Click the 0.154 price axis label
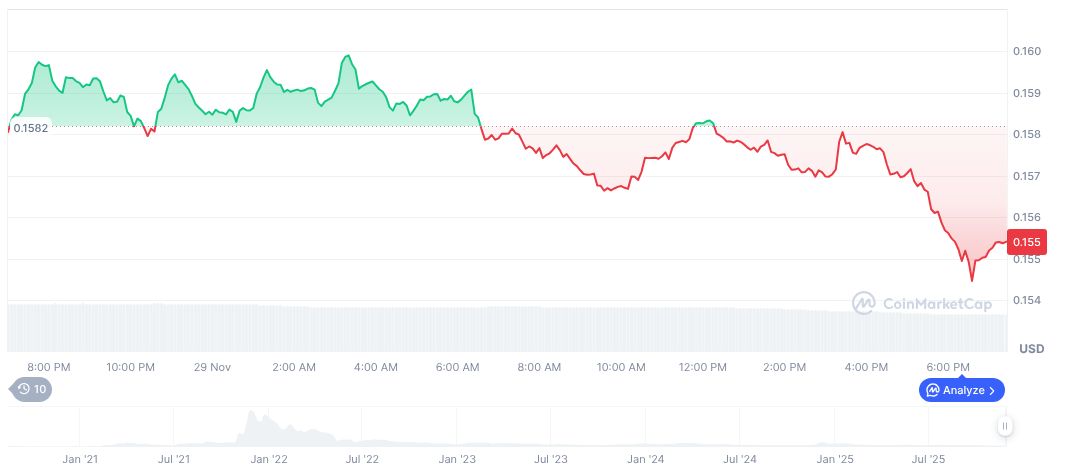The image size is (1072, 470). tap(1027, 300)
